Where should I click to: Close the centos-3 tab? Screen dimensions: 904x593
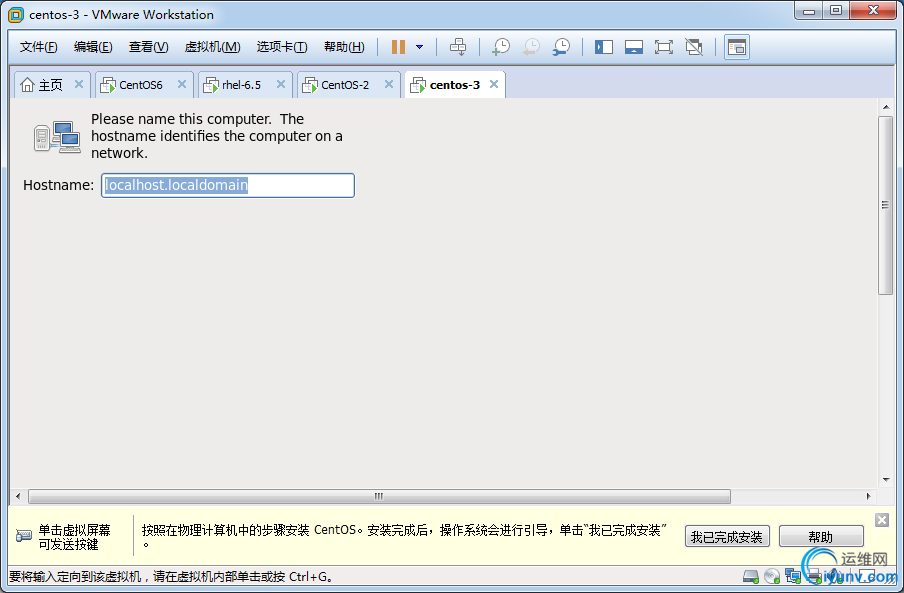pyautogui.click(x=494, y=84)
